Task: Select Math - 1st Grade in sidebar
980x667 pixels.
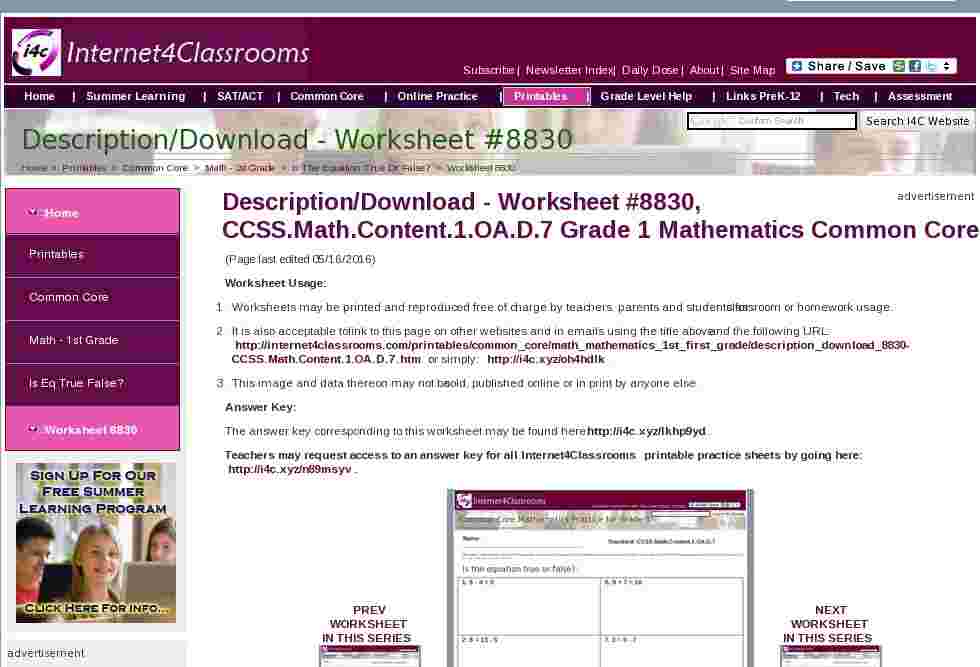Action: (92, 341)
